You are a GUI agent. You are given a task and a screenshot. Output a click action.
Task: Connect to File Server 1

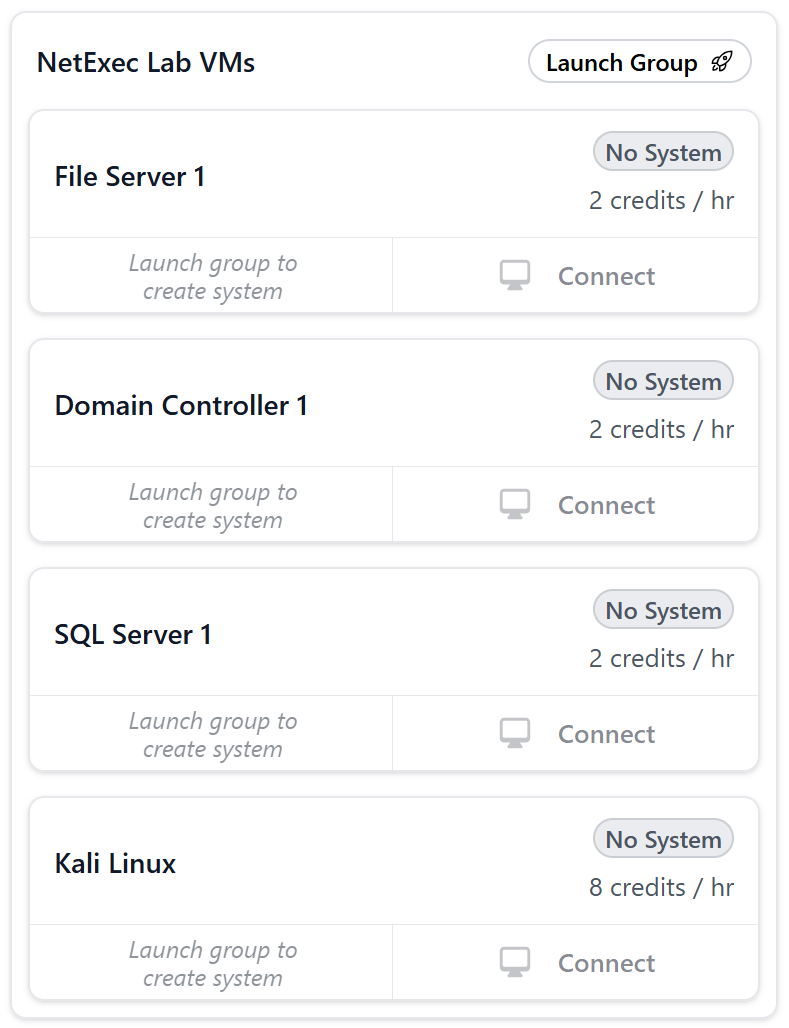[575, 275]
